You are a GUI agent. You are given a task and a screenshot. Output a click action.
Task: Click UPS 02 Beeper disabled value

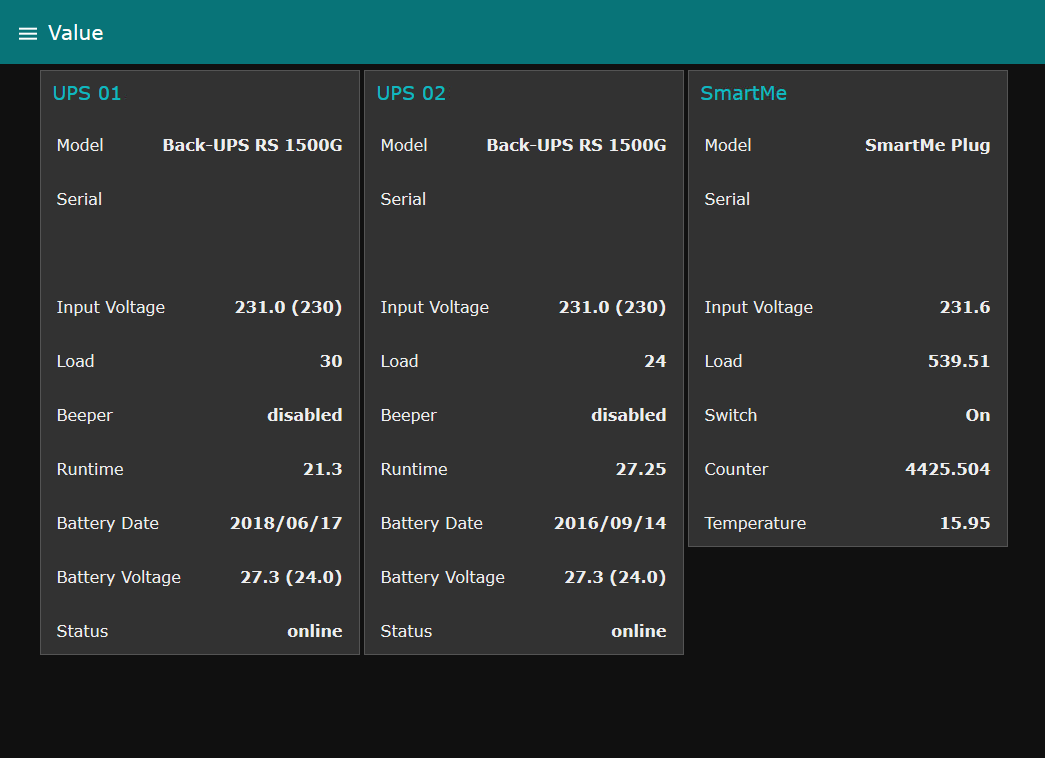(628, 415)
